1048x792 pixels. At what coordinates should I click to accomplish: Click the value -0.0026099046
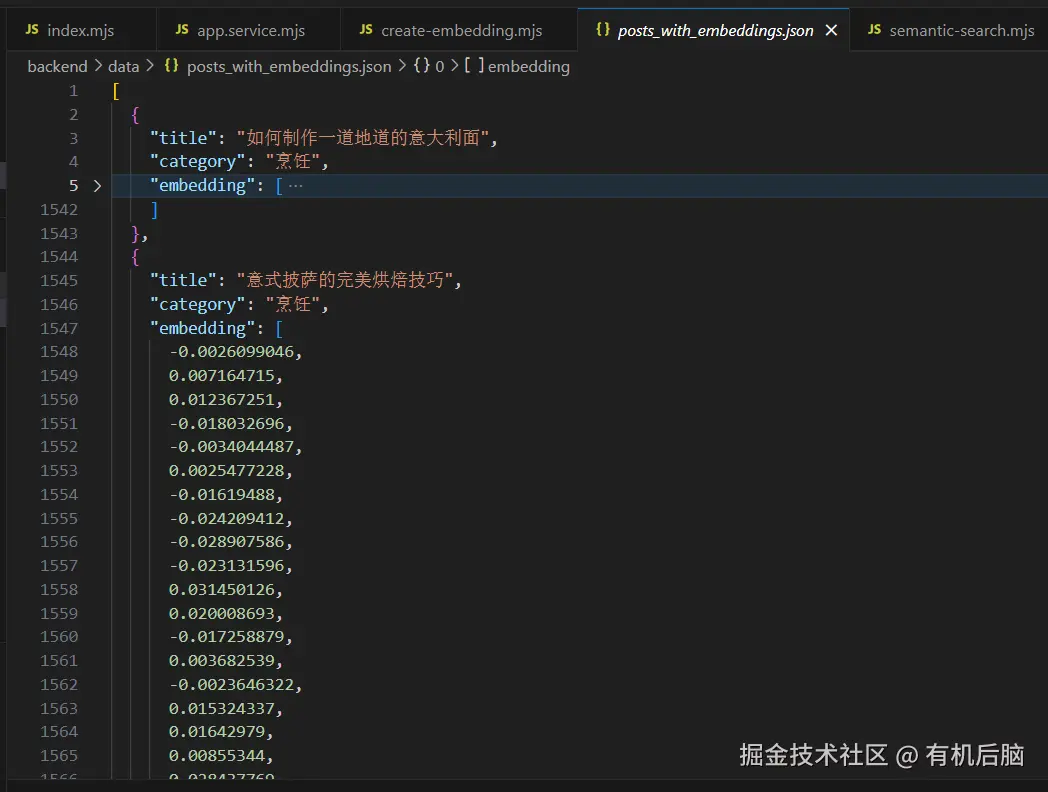point(231,352)
